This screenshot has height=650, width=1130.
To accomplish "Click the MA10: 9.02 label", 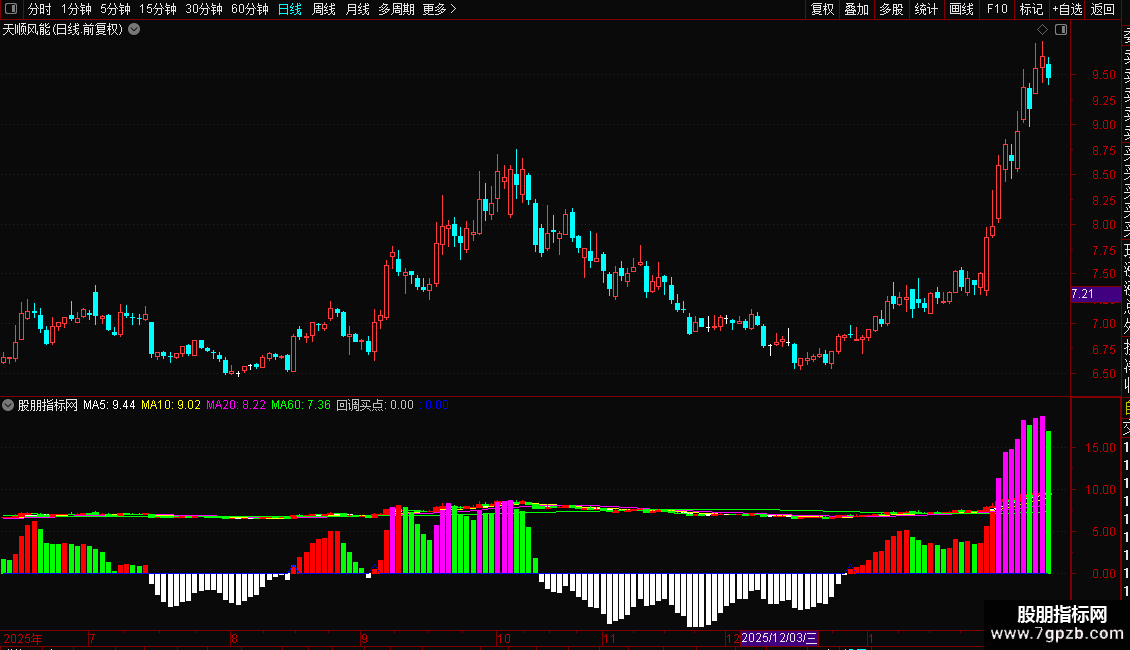I will click(x=171, y=405).
